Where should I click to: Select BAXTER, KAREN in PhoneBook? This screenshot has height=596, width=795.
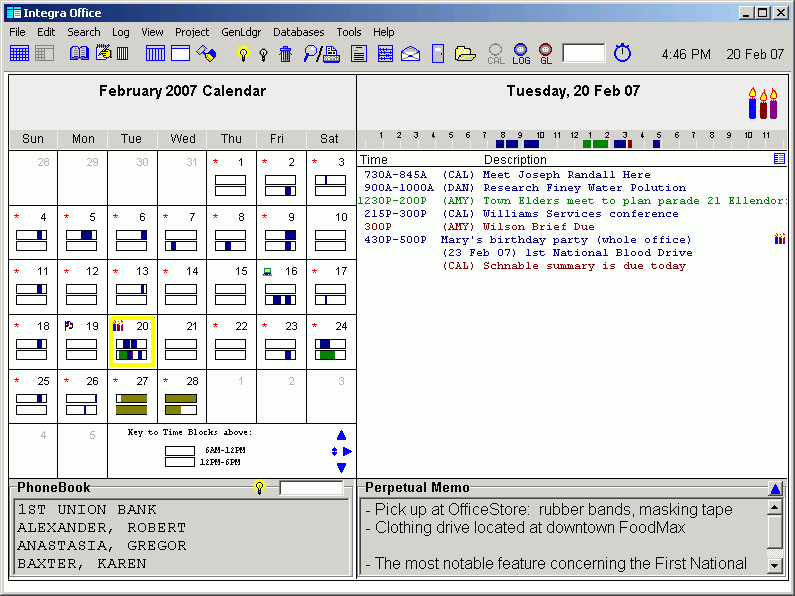point(82,564)
